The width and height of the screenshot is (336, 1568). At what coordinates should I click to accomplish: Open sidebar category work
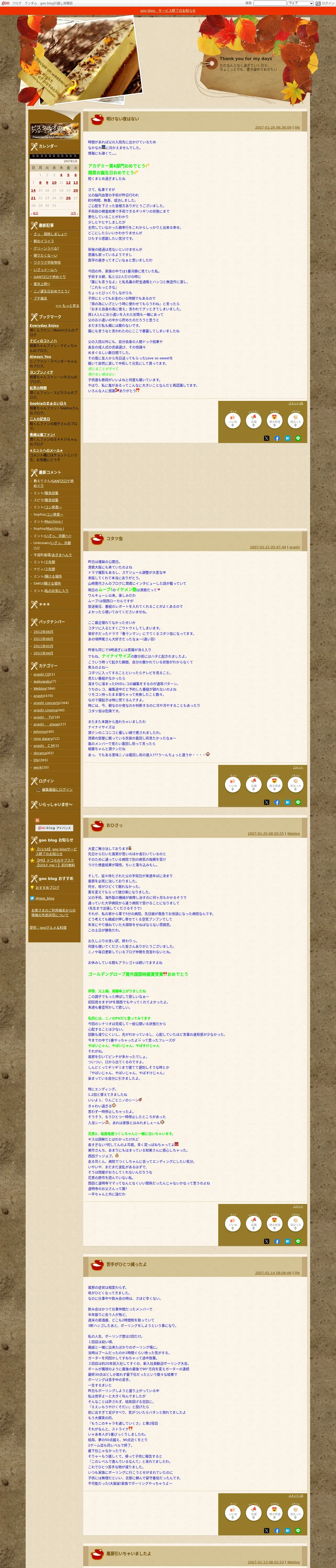pos(38,768)
